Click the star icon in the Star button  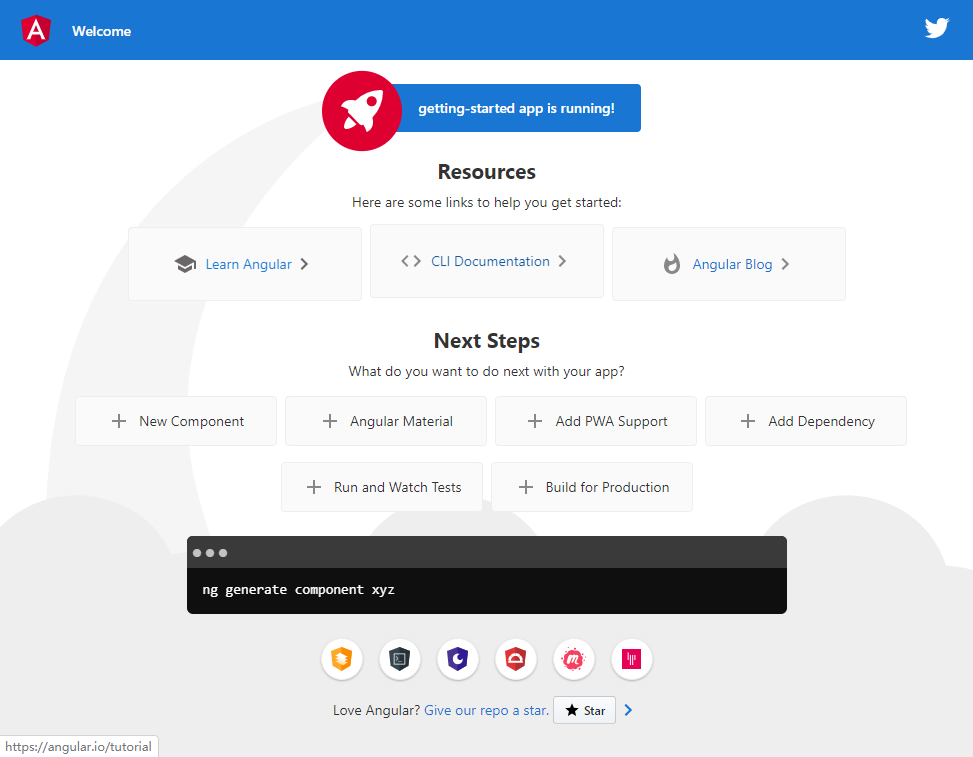(572, 710)
